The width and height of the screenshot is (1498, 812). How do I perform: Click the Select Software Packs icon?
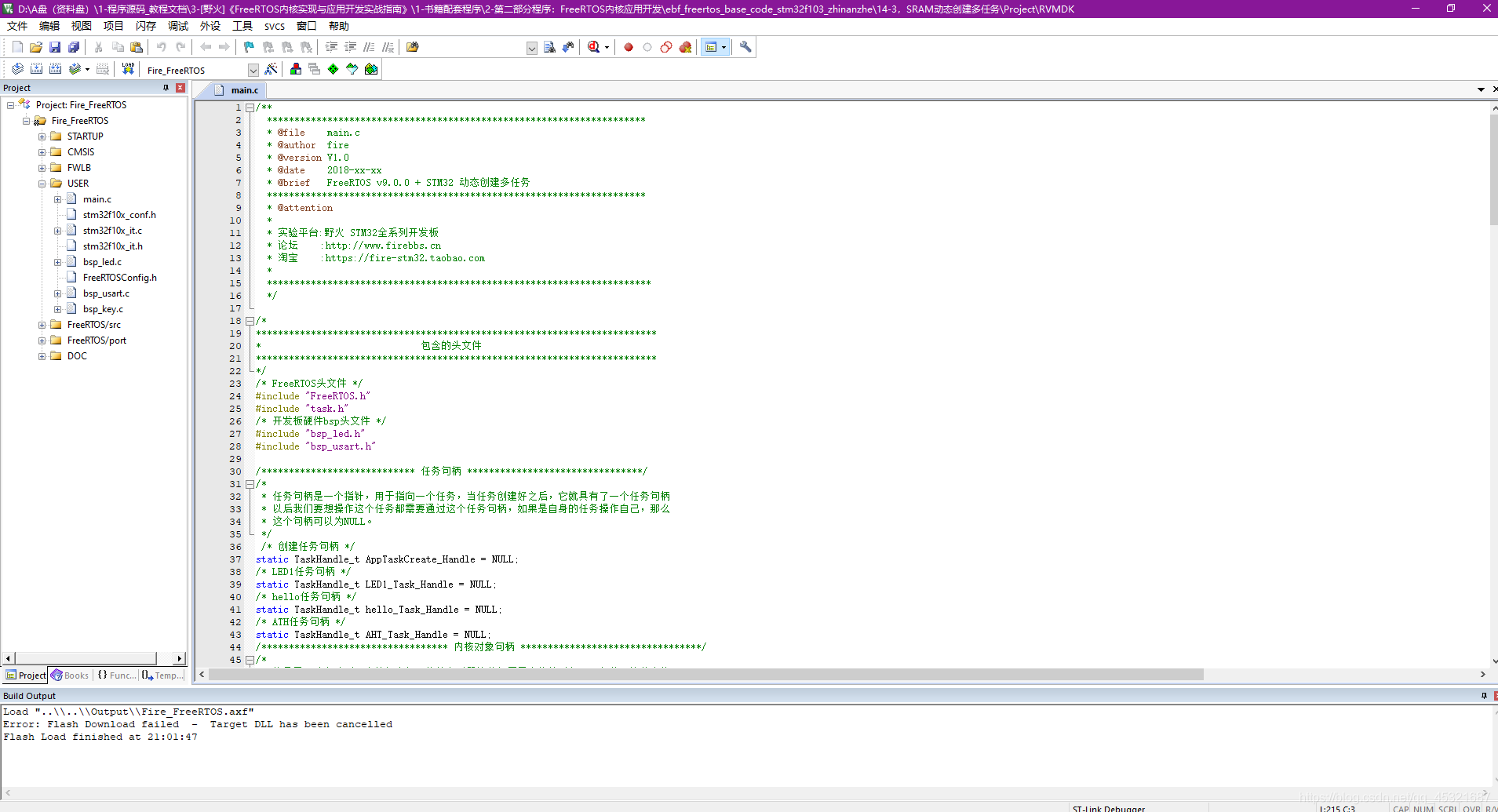tap(352, 69)
